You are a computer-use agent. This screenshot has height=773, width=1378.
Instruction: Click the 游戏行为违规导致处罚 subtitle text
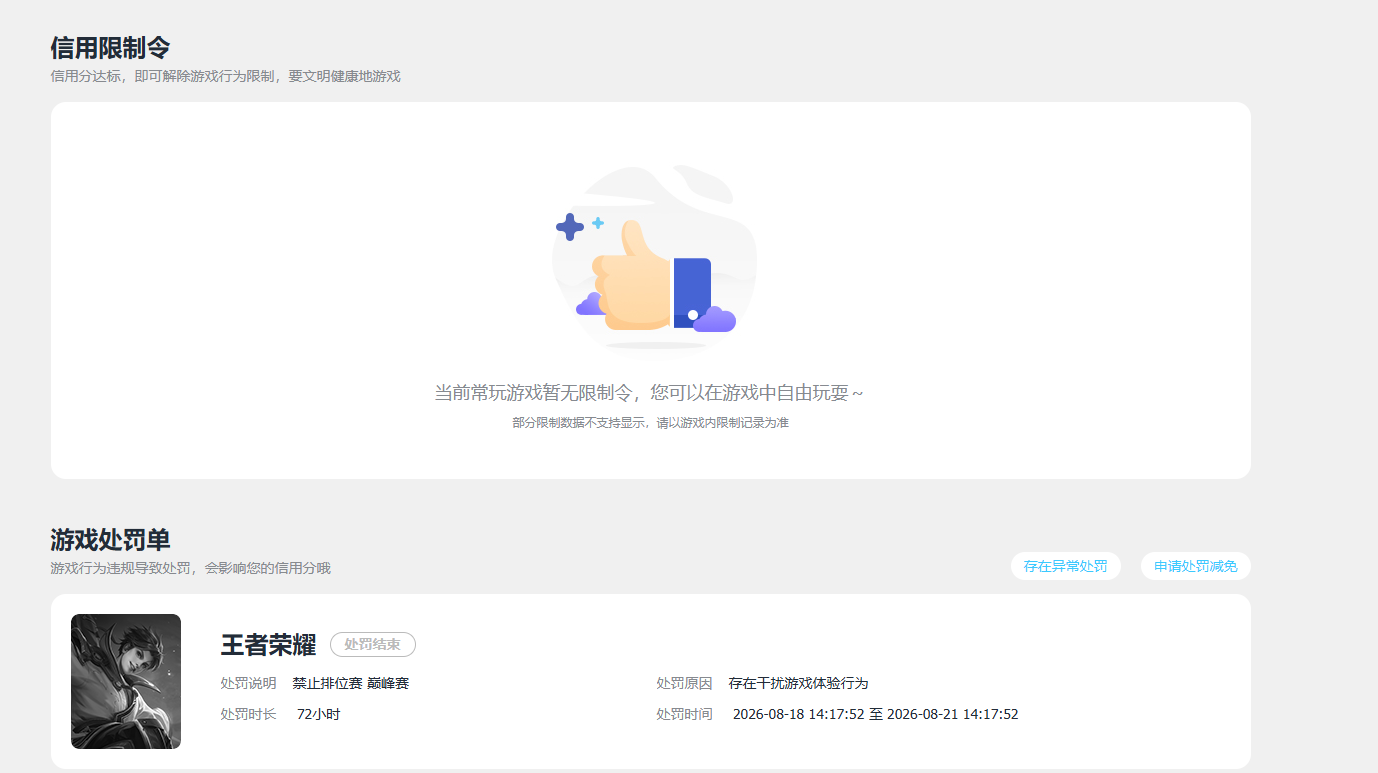click(x=190, y=568)
